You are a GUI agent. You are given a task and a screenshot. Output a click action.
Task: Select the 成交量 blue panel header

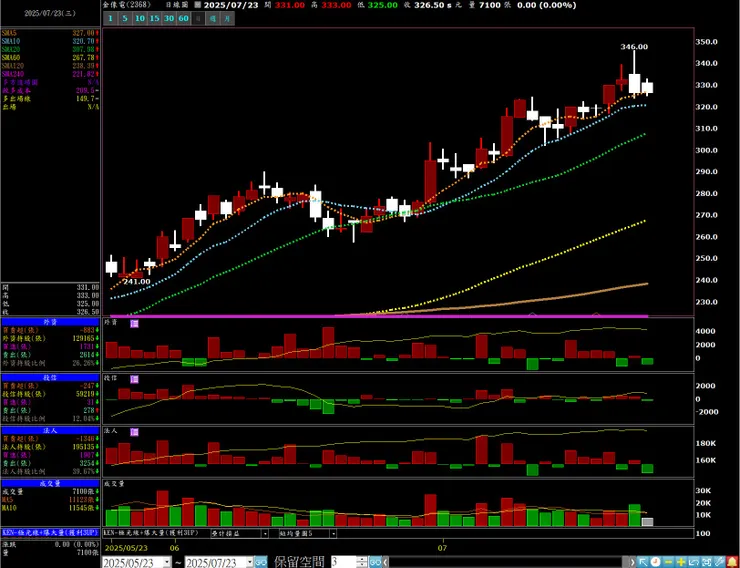(50, 484)
